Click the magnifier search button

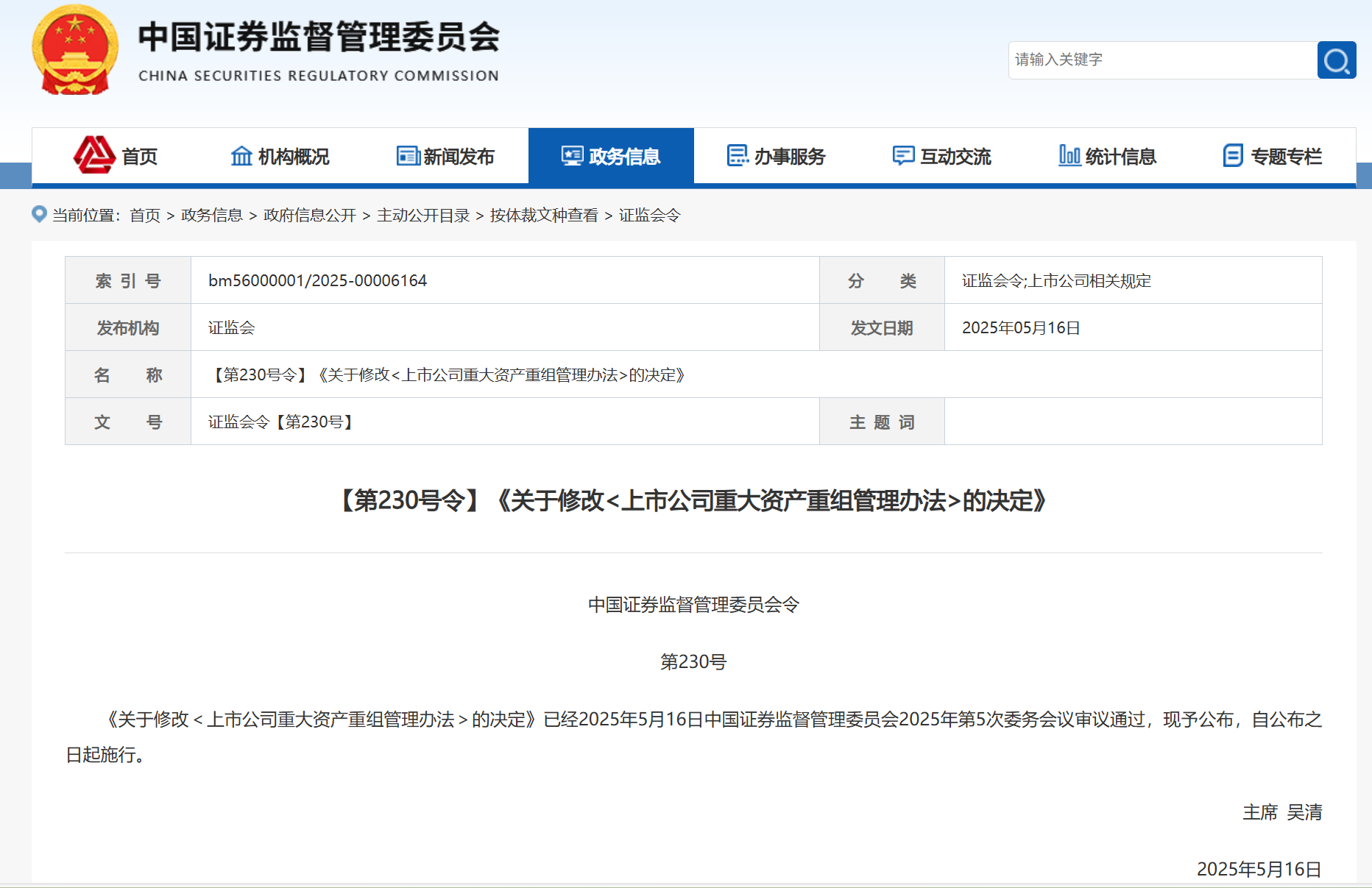click(x=1336, y=60)
